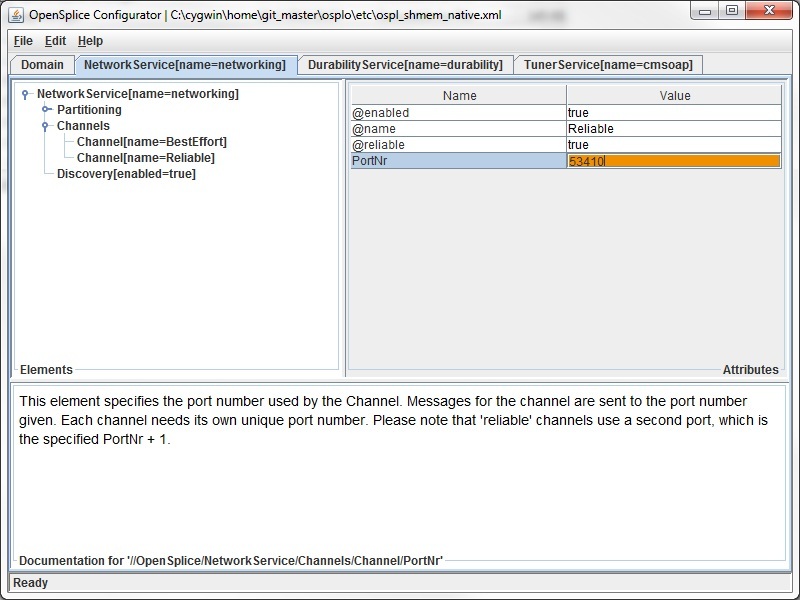Expand the Partitioning tree node handle
The width and height of the screenshot is (803, 601).
(46, 110)
